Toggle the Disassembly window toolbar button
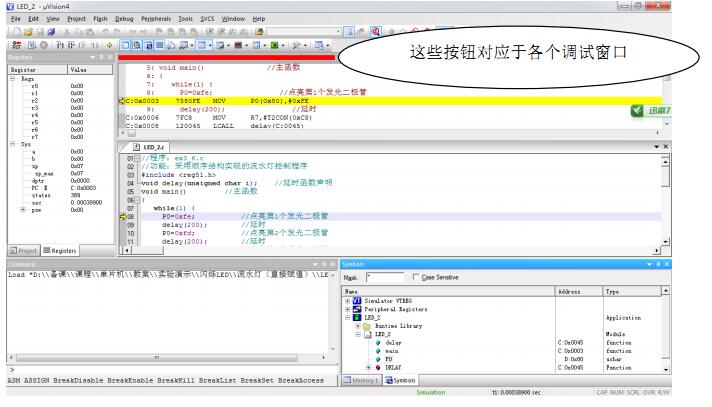Image resolution: width=712 pixels, height=407 pixels. [137, 45]
